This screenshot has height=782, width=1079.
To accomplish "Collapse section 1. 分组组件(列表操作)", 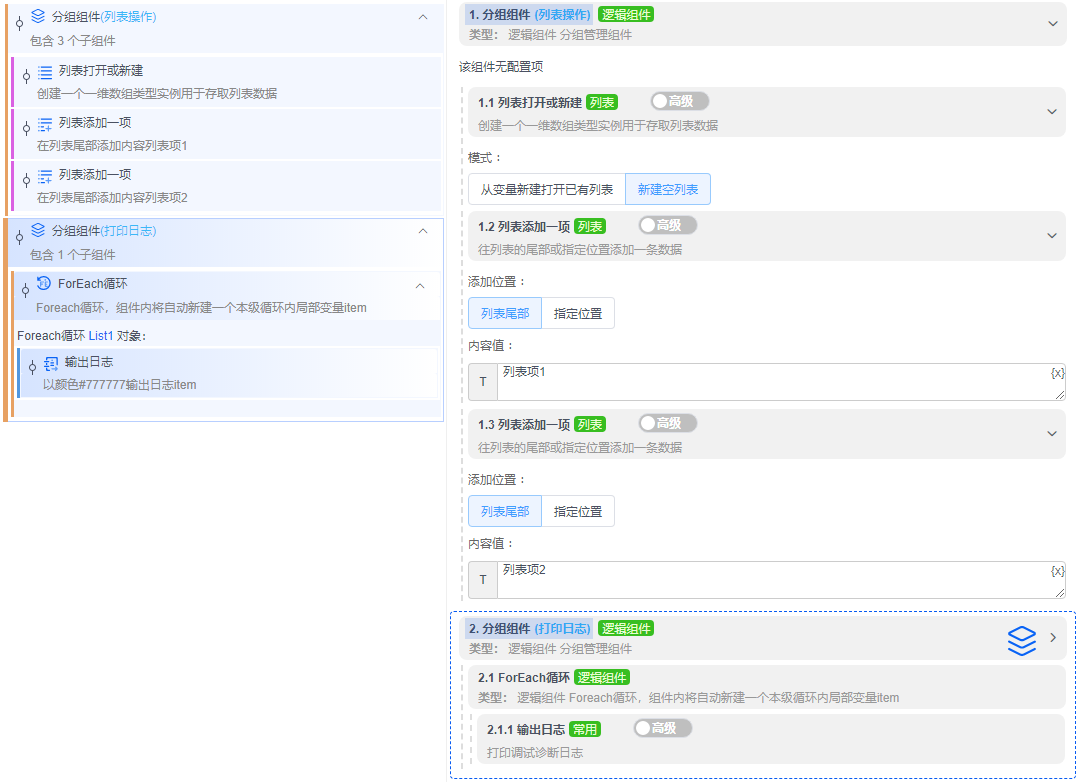I will click(x=1051, y=22).
